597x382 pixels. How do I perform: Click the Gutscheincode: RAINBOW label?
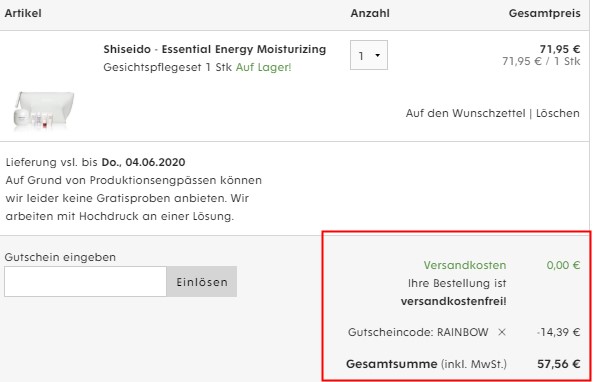click(418, 332)
